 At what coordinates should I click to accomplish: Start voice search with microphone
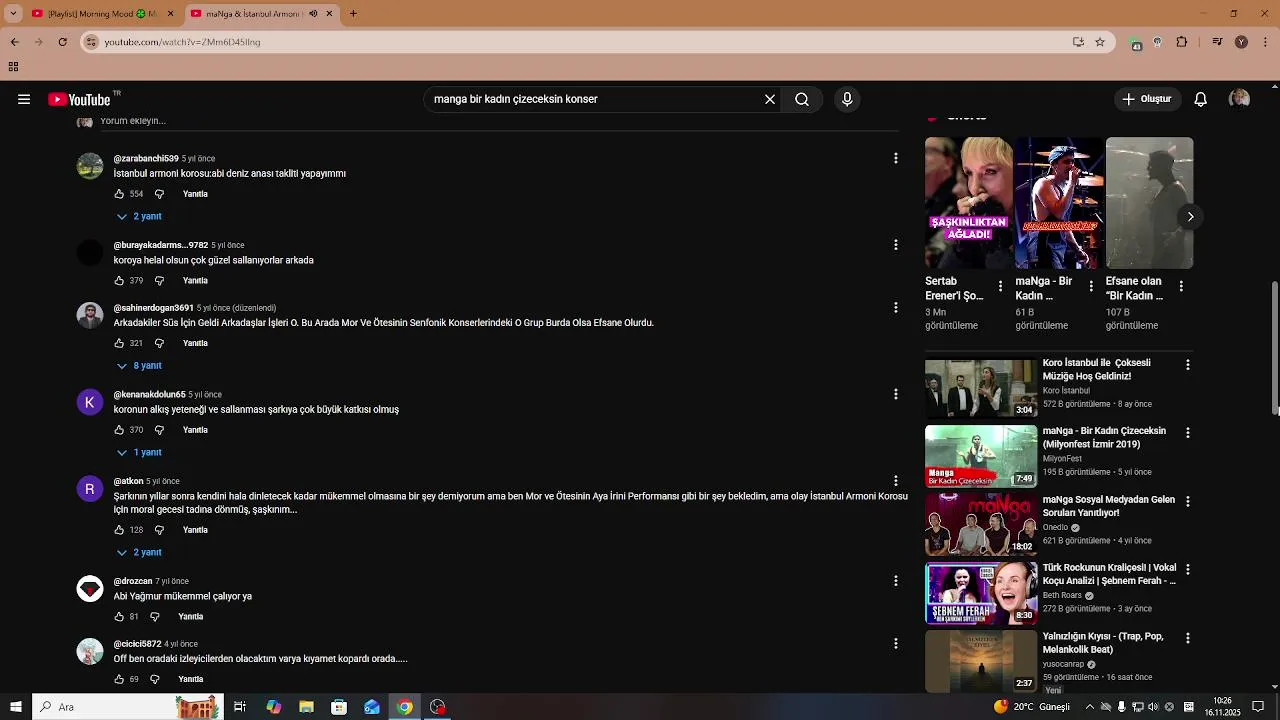coord(847,99)
